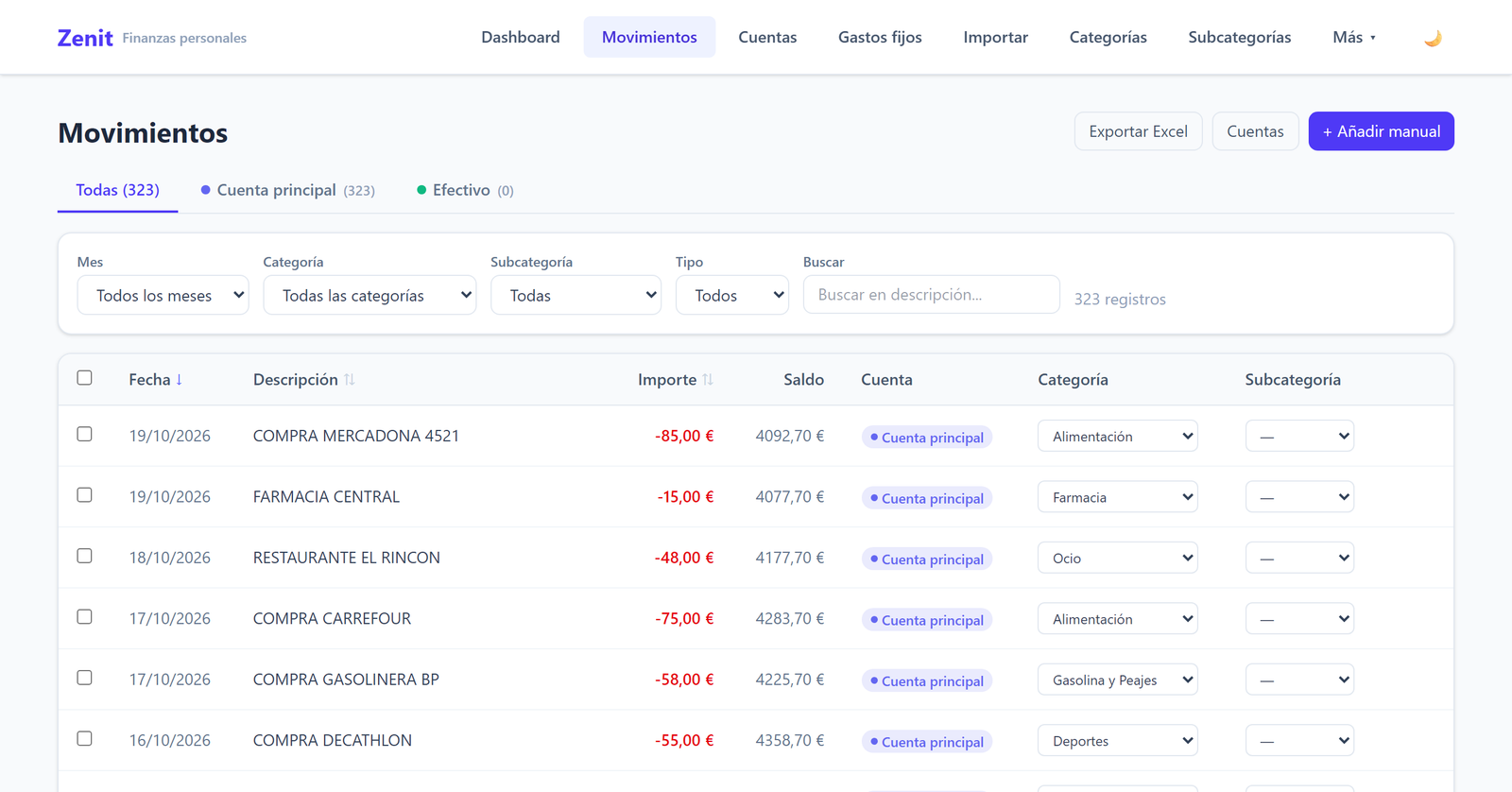The image size is (1512, 792).
Task: Click the 4358,70 € saldo value
Action: (789, 741)
